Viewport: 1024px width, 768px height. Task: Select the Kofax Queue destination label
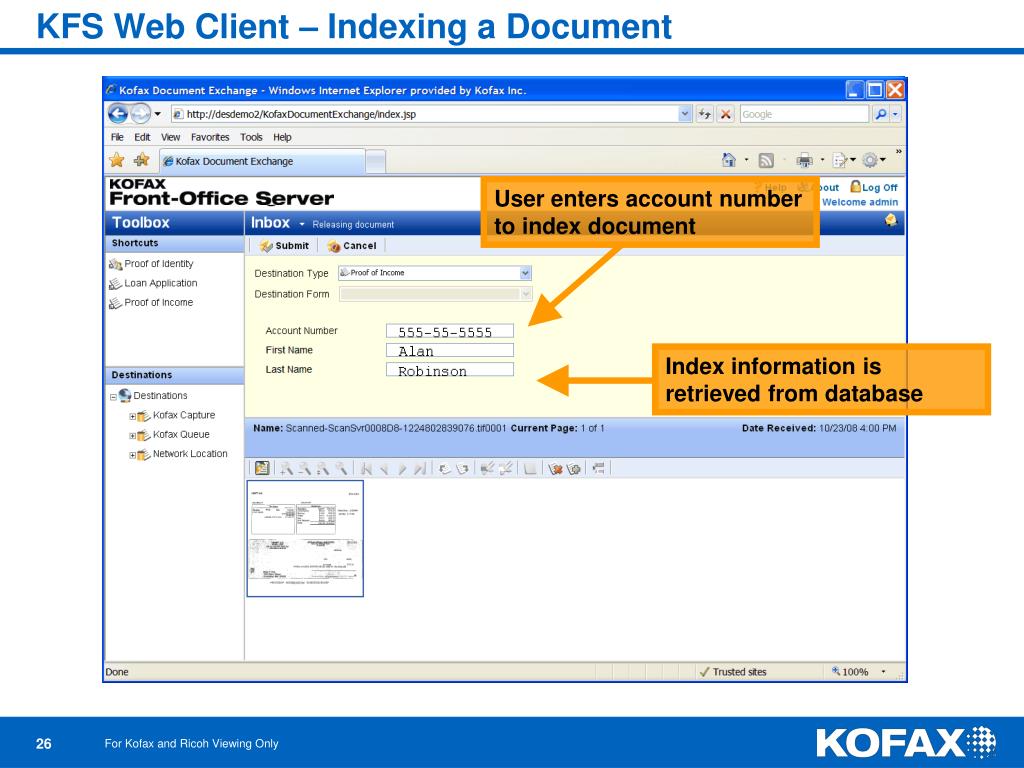tap(182, 435)
